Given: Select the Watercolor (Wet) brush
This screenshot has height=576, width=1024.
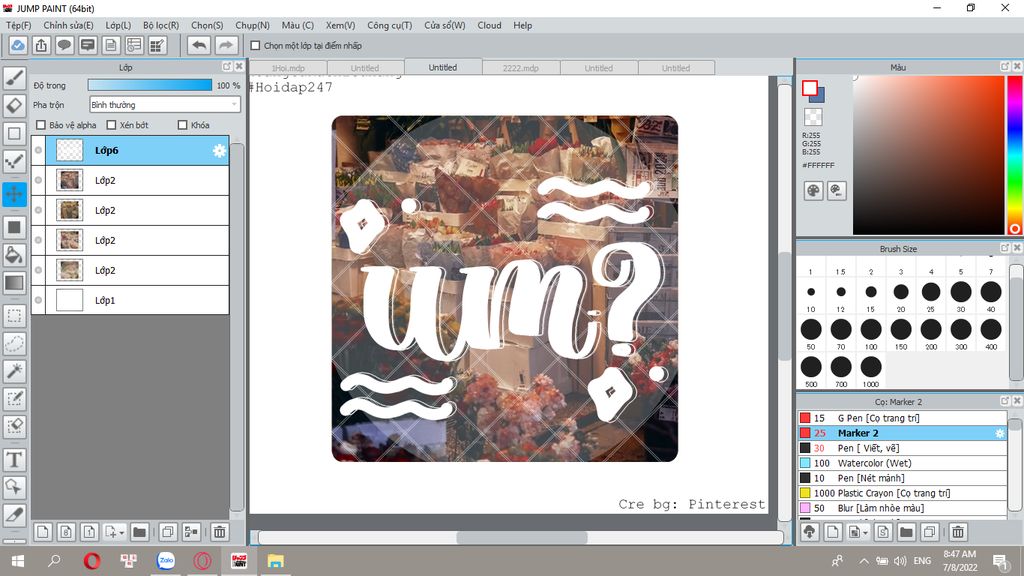Looking at the screenshot, I should pyautogui.click(x=903, y=463).
